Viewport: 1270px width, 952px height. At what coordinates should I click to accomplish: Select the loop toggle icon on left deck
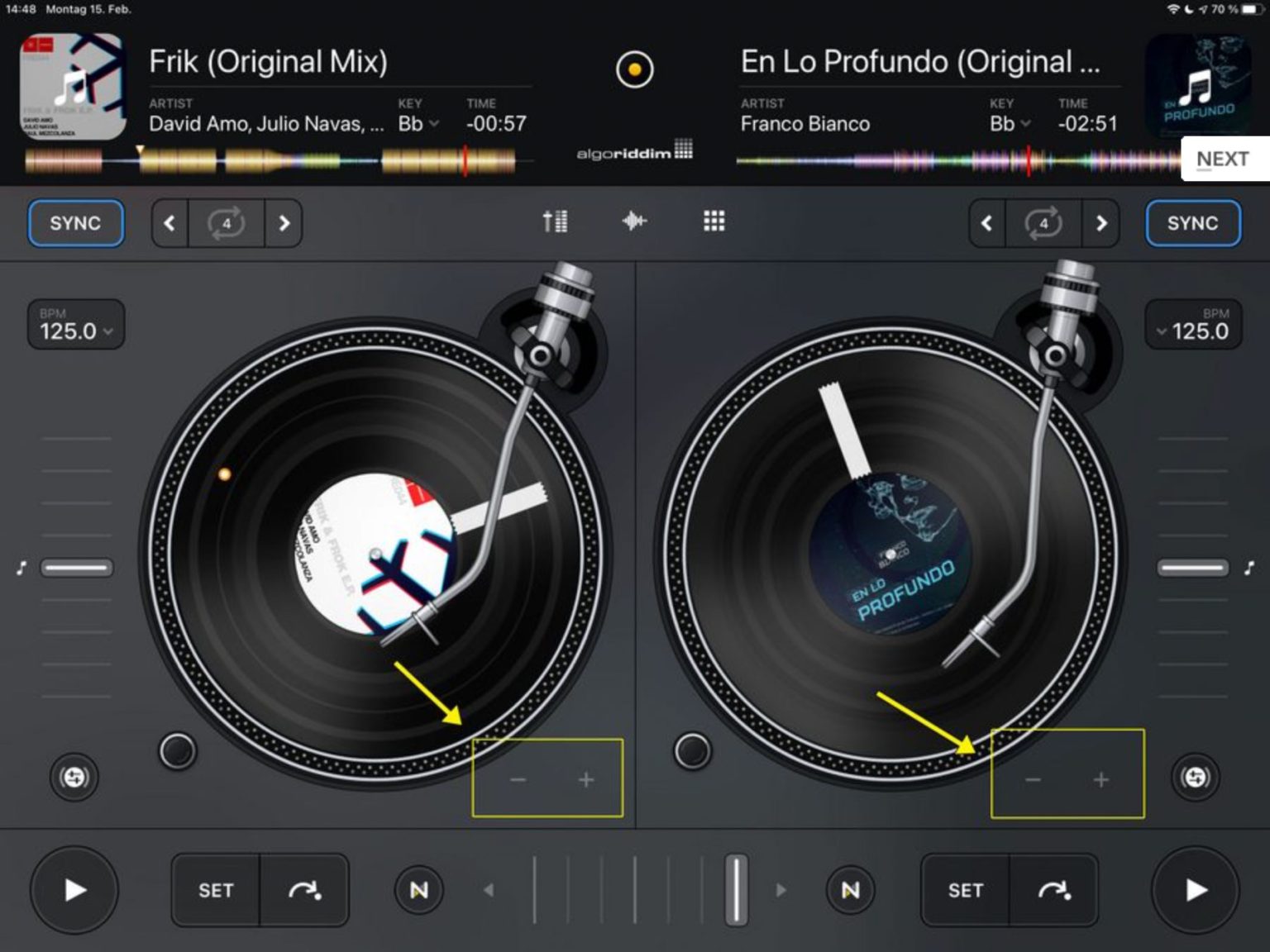tap(227, 222)
